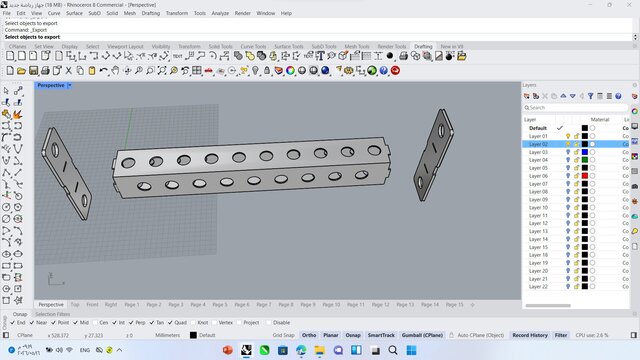Enable the Vertex osnap checkbox
Image resolution: width=640 pixels, height=360 pixels.
[214, 322]
